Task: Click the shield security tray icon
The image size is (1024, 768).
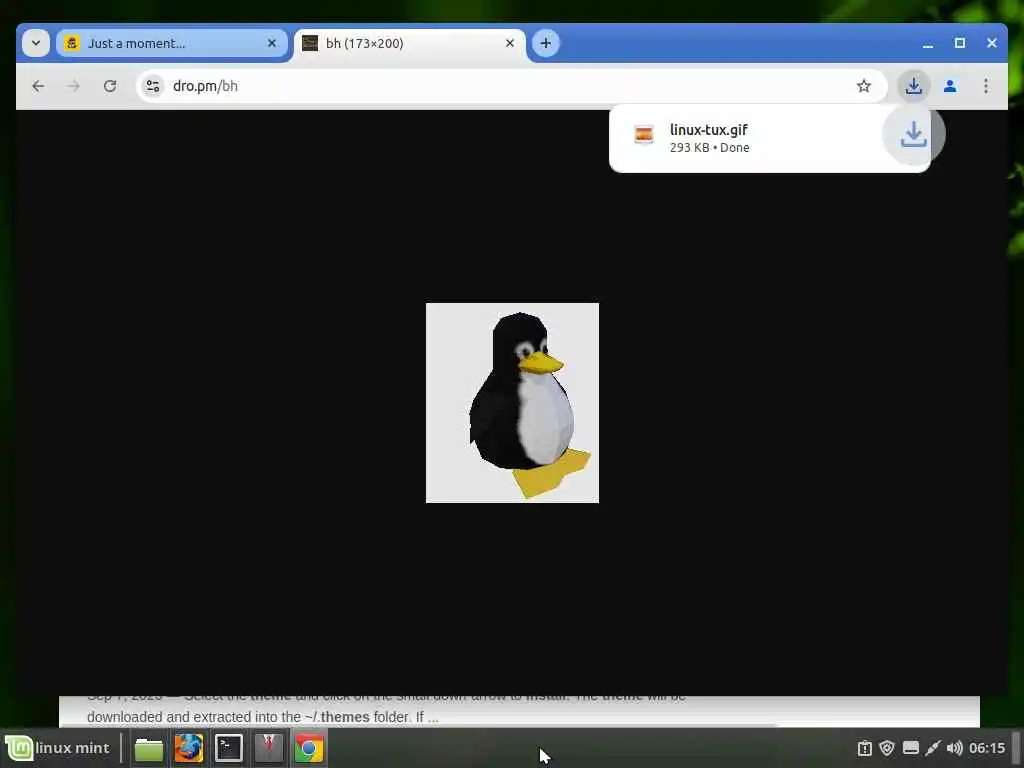Action: pyautogui.click(x=887, y=748)
